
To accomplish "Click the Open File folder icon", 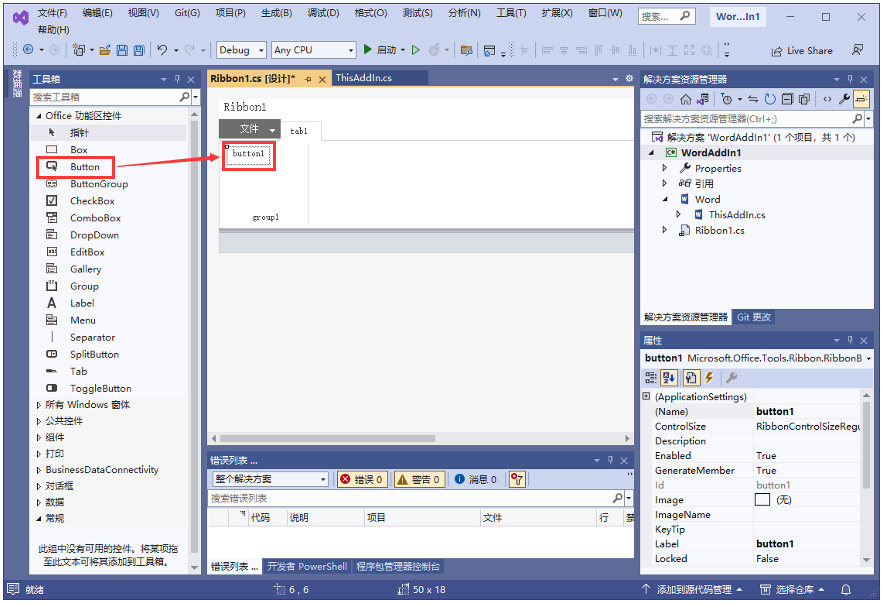I will (x=105, y=50).
